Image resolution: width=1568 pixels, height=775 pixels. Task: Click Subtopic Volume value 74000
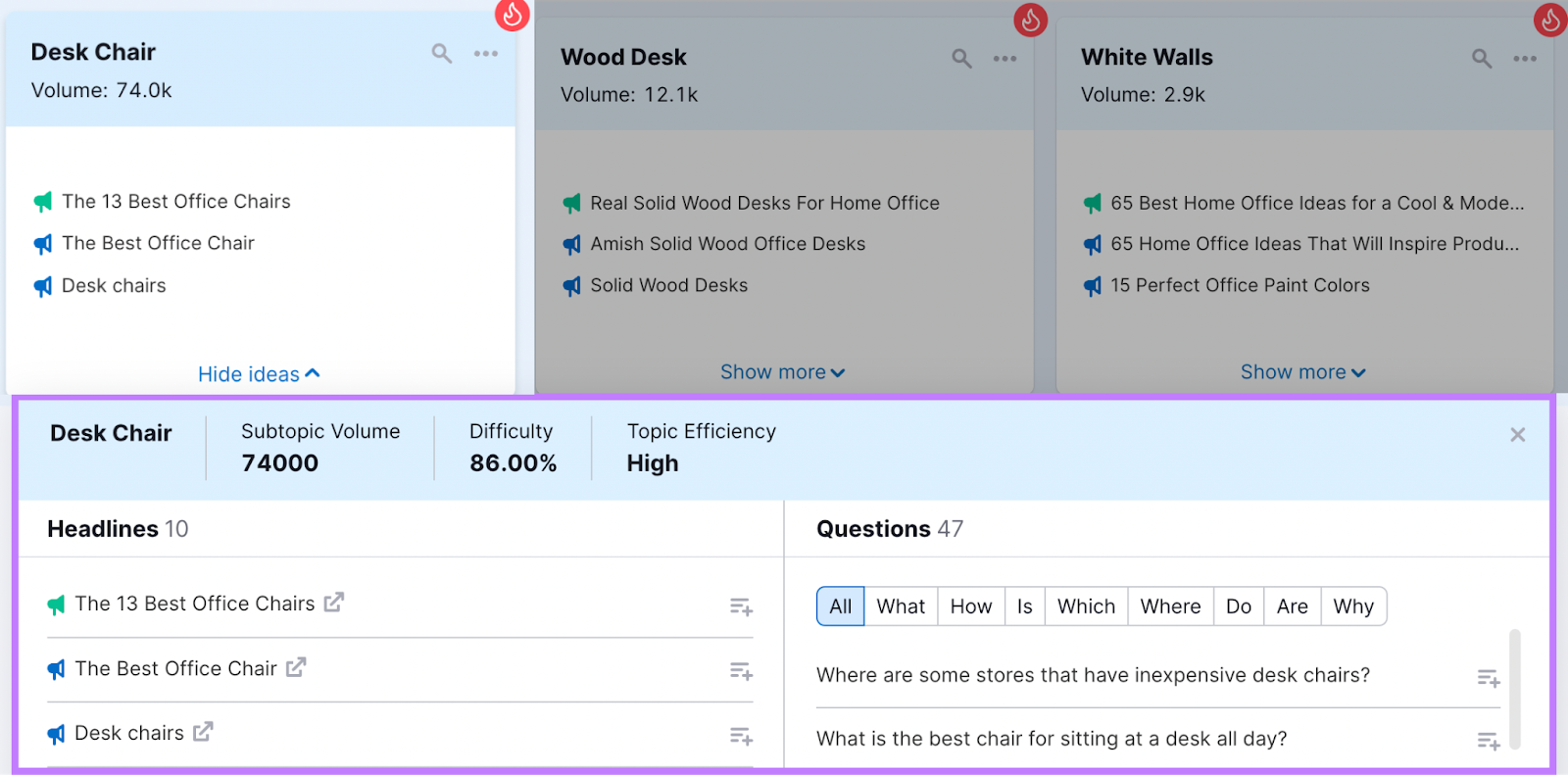click(280, 463)
